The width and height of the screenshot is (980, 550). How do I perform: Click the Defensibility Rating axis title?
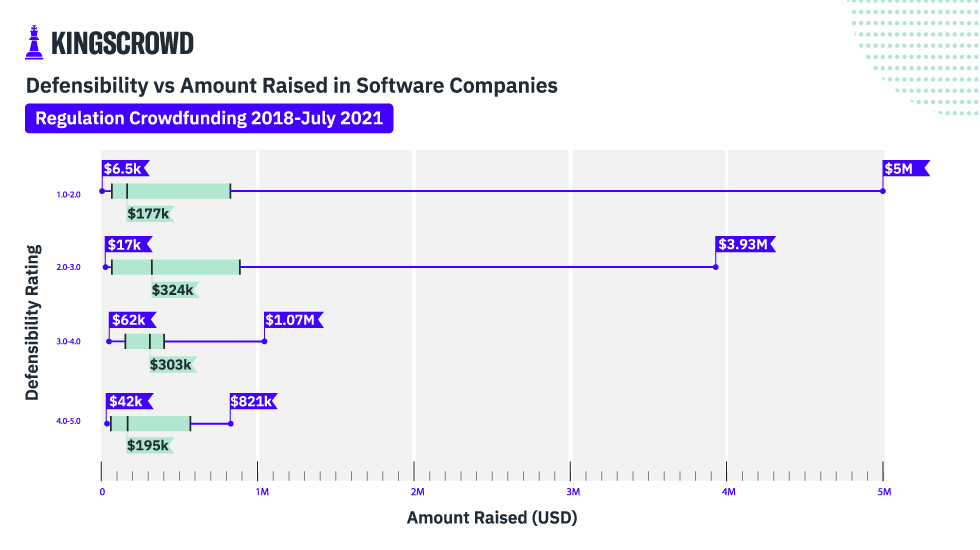point(32,322)
